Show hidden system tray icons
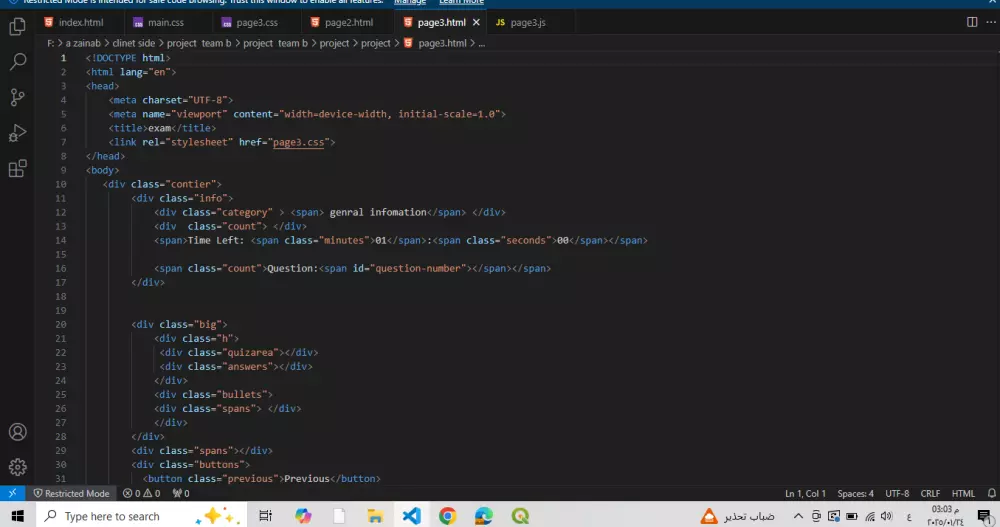This screenshot has width=1000, height=527. point(798,516)
